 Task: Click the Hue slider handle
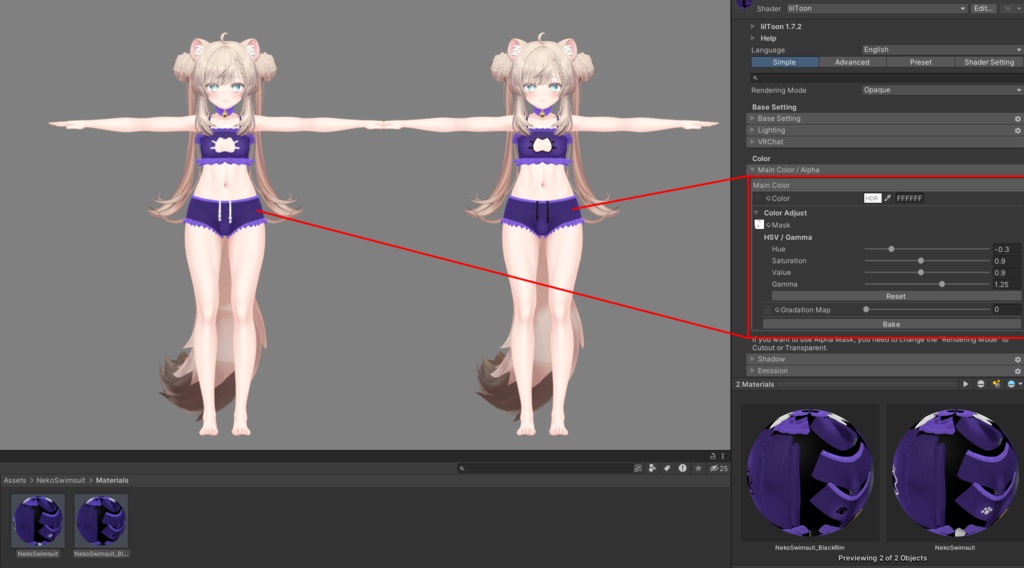coord(891,249)
